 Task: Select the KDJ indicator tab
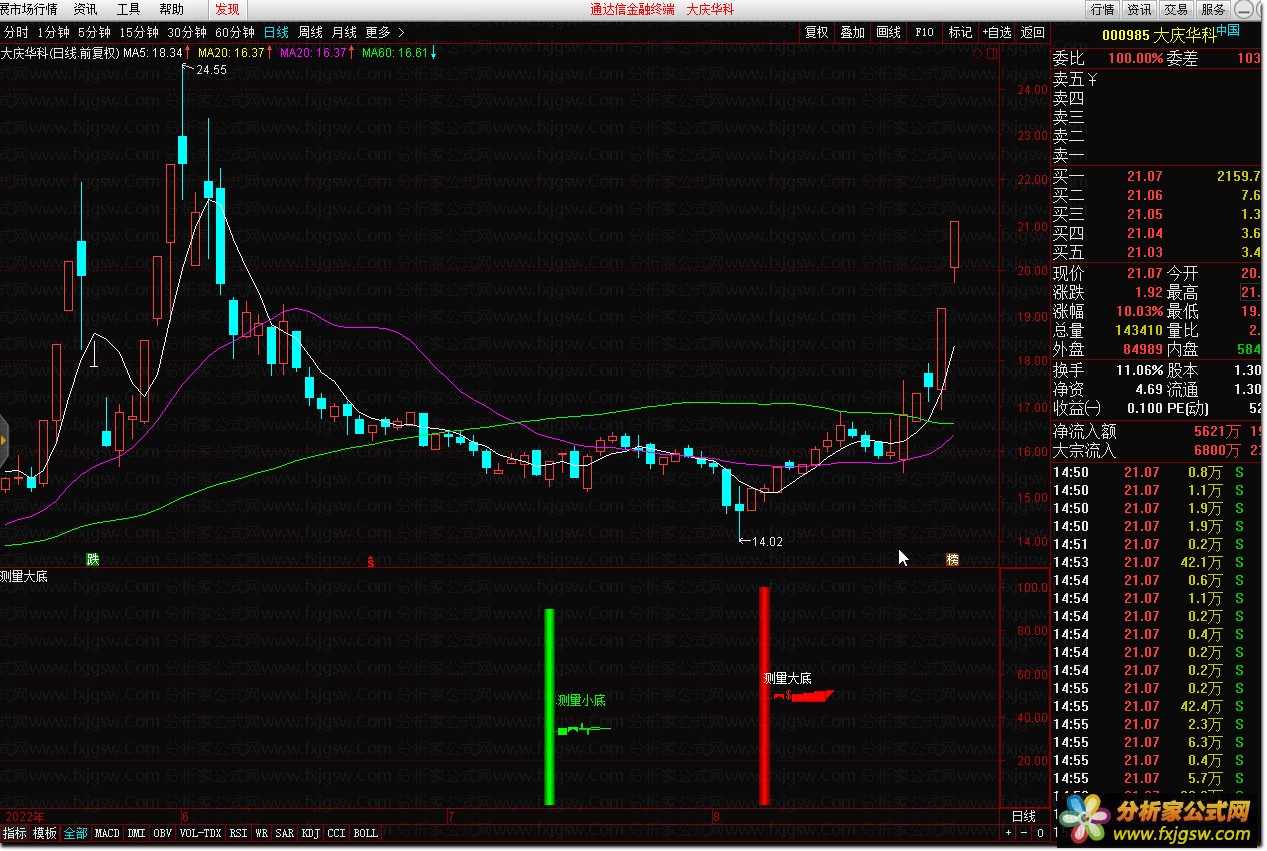pos(311,833)
